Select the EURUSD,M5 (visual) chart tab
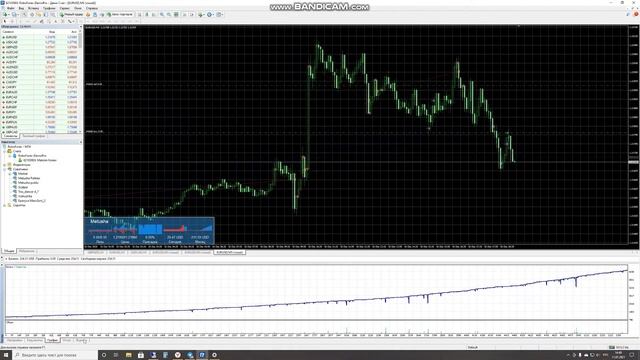 [x=229, y=252]
